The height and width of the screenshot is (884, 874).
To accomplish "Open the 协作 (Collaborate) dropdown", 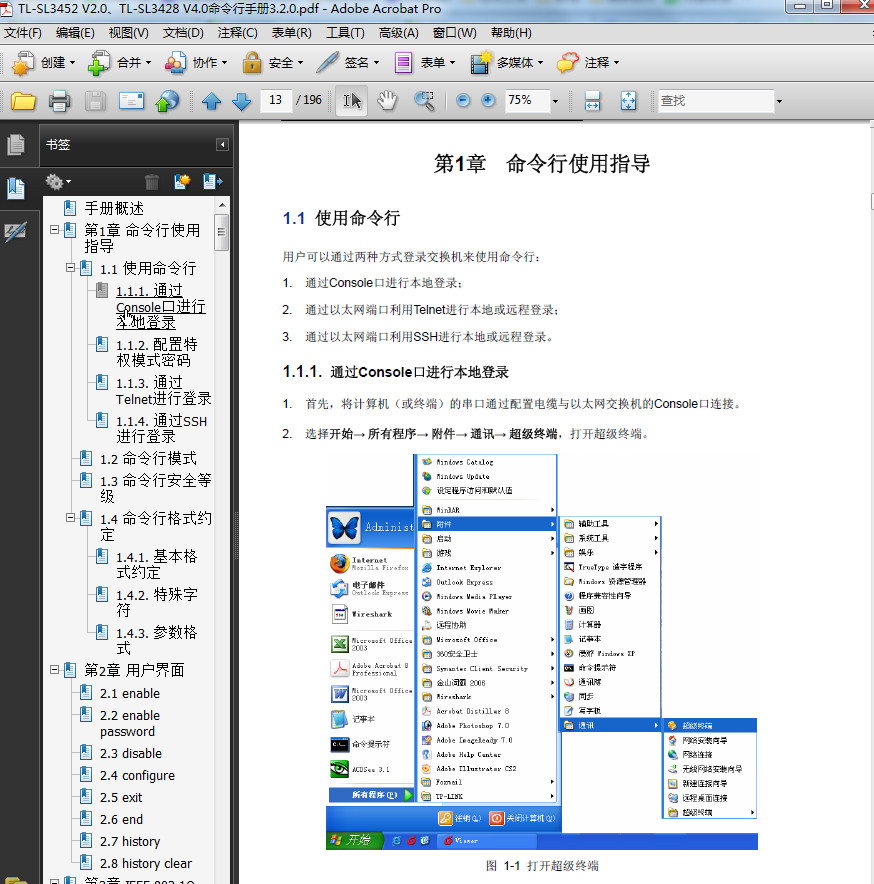I will (x=196, y=63).
